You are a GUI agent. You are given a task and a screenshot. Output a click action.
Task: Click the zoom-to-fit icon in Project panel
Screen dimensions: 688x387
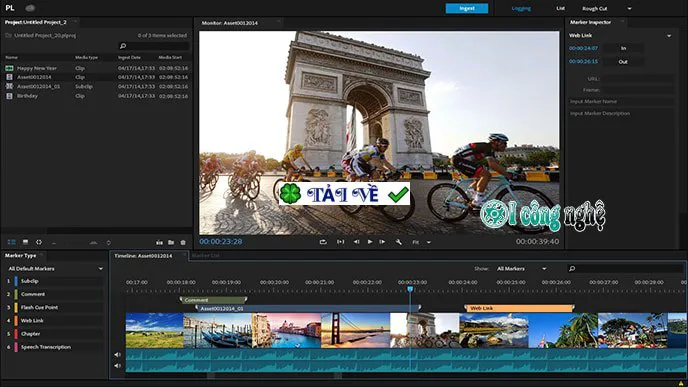click(39, 242)
